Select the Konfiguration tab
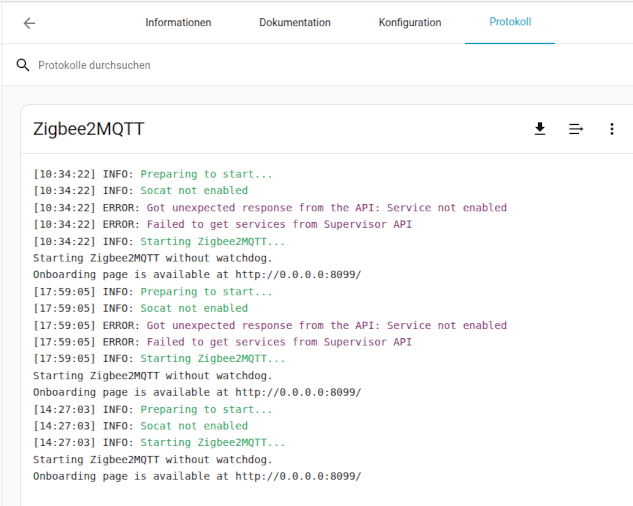Image resolution: width=633 pixels, height=506 pixels. (409, 23)
